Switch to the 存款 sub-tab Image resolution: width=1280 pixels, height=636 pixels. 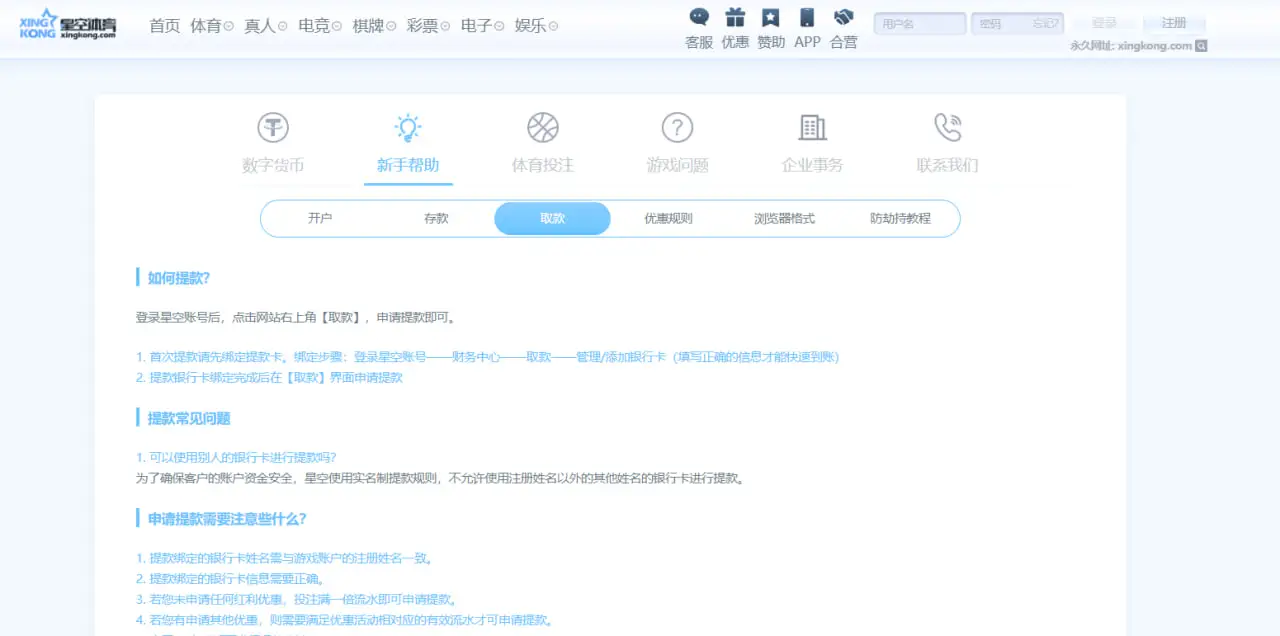[436, 218]
